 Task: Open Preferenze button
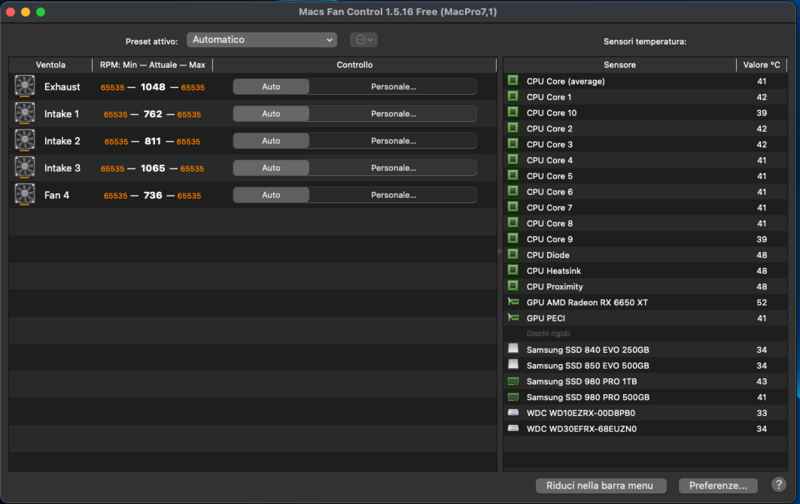[718, 486]
